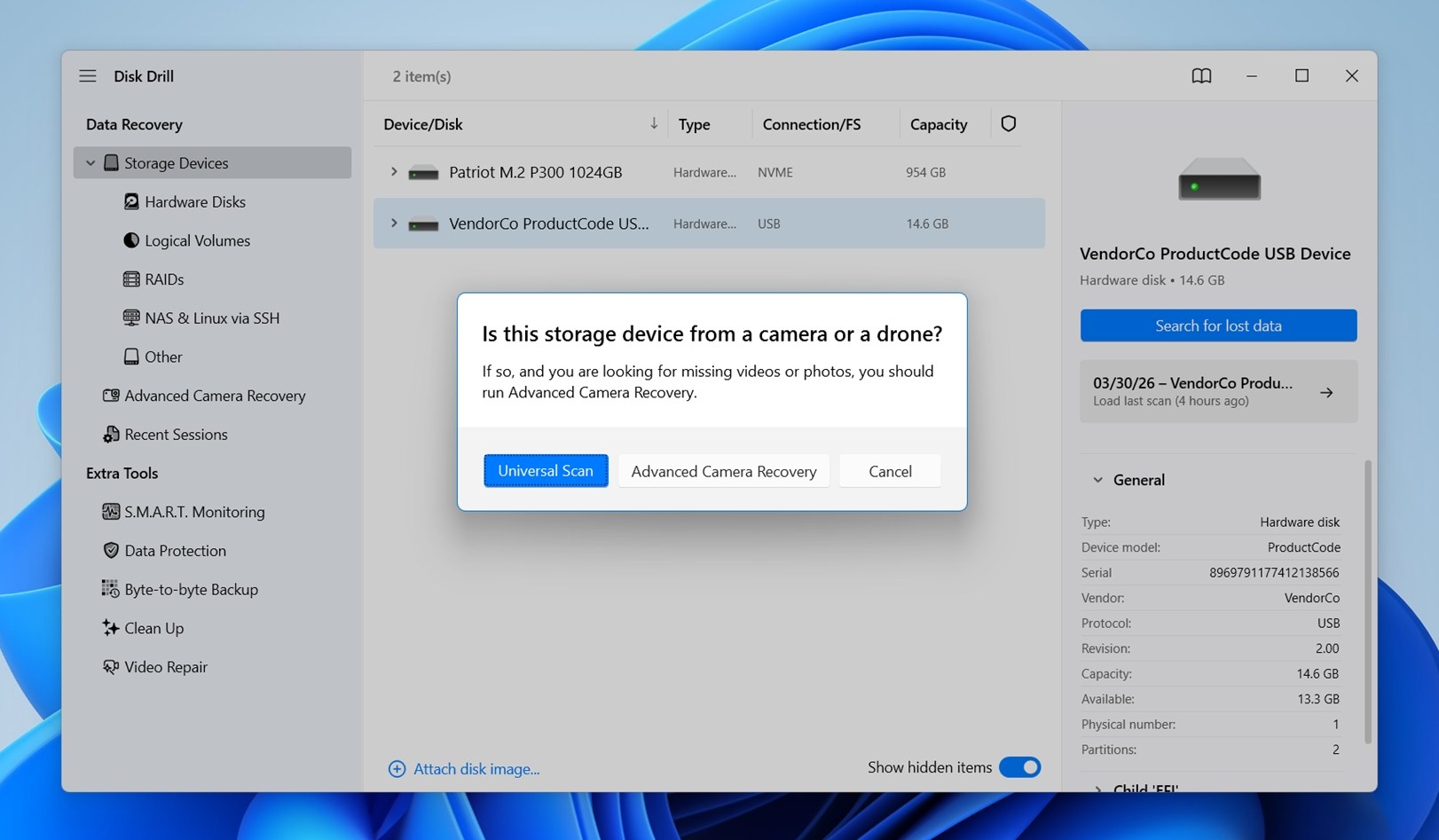Click the VendorCo USB drive icon in list

pyautogui.click(x=423, y=224)
